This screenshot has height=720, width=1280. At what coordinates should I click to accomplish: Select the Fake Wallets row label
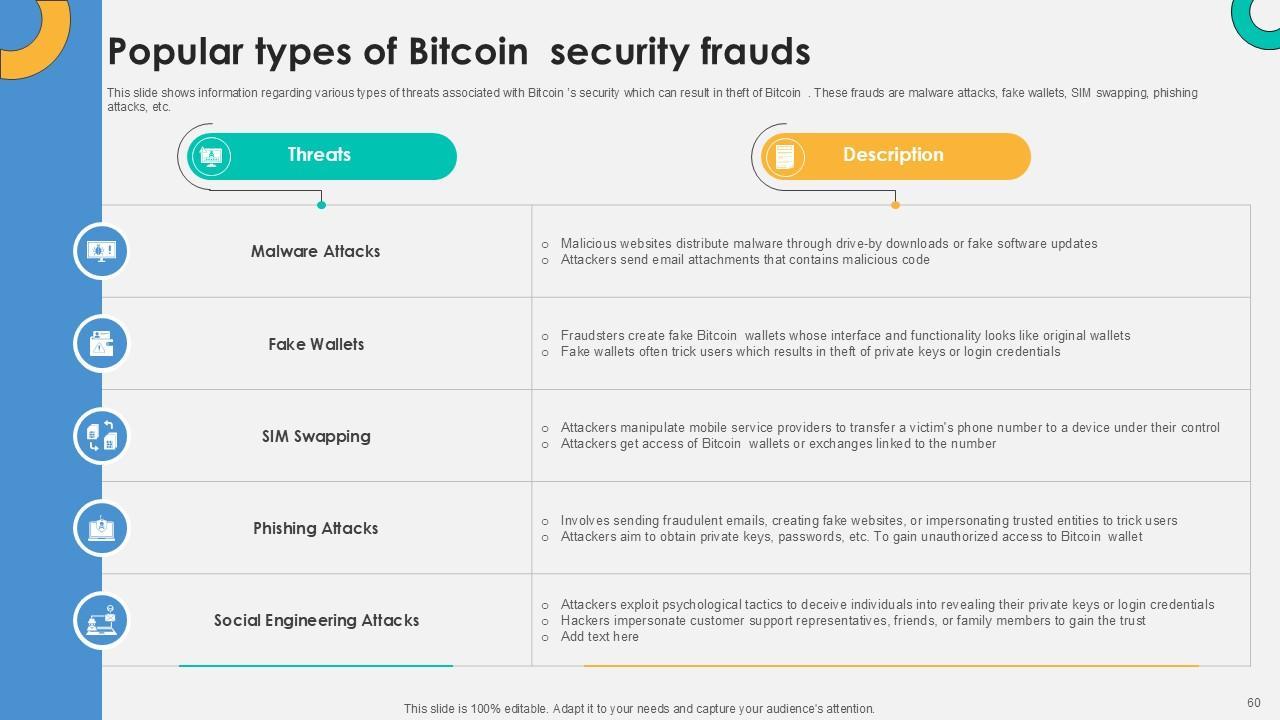[x=316, y=344]
